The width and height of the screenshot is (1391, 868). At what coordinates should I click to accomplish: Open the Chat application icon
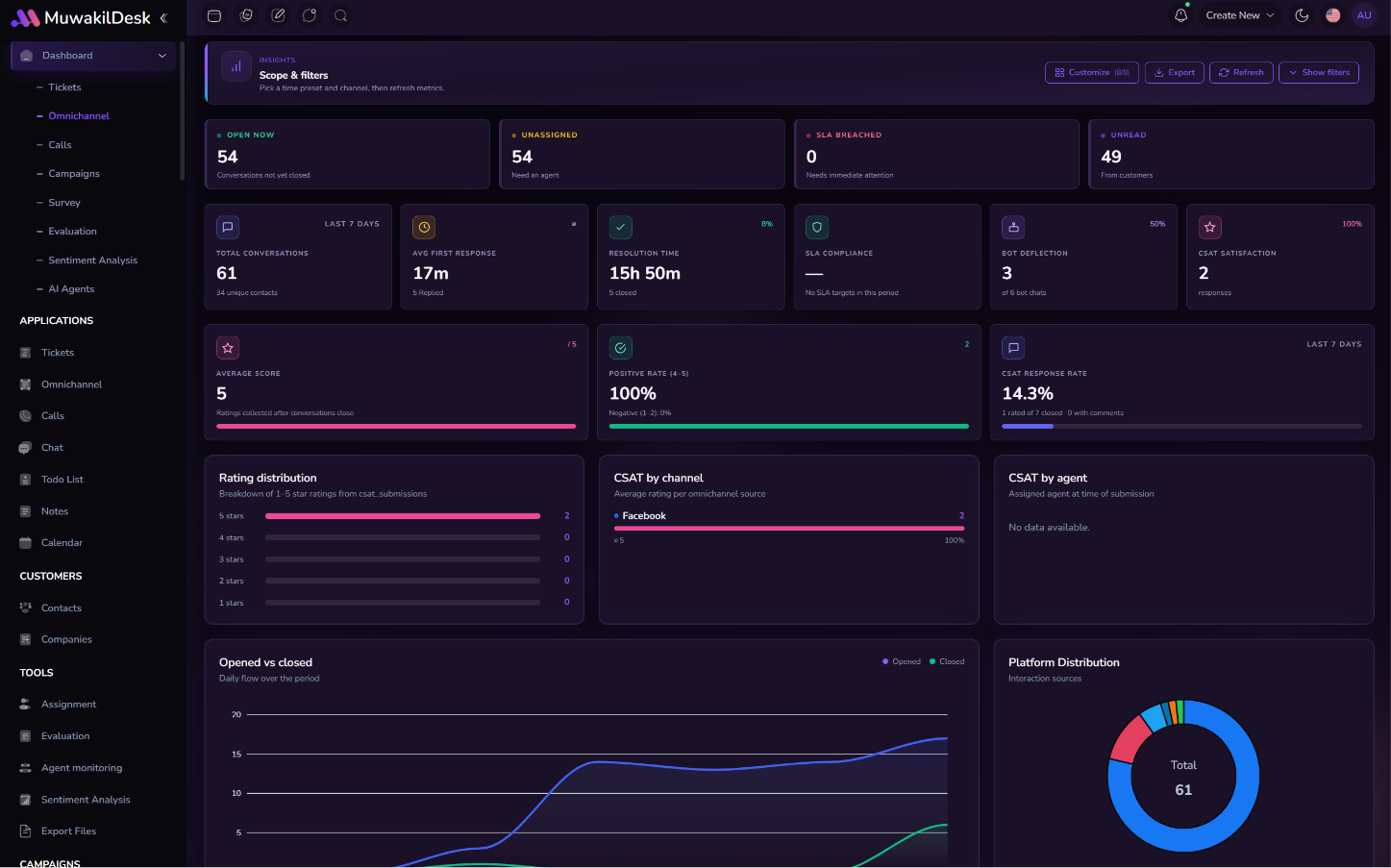[x=26, y=448]
